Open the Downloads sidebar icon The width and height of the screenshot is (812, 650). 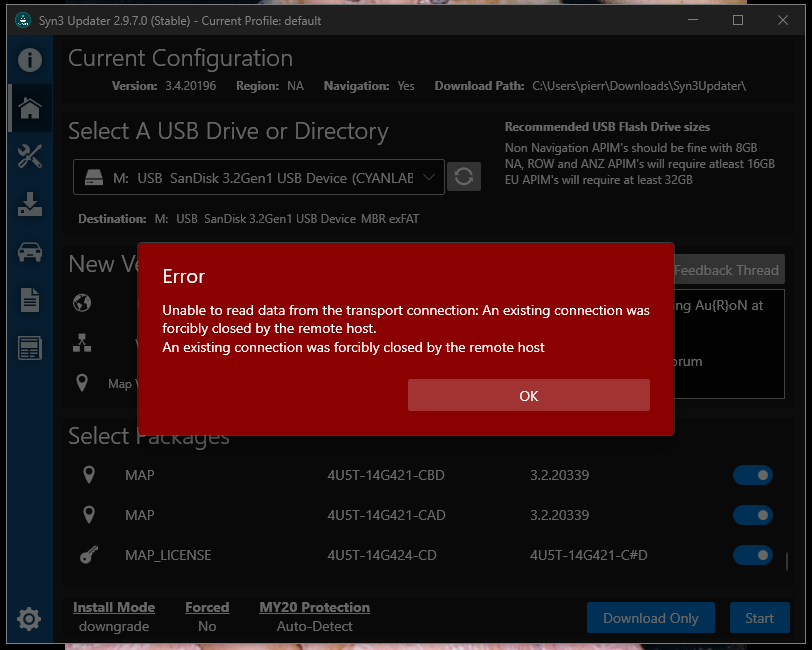(x=29, y=205)
